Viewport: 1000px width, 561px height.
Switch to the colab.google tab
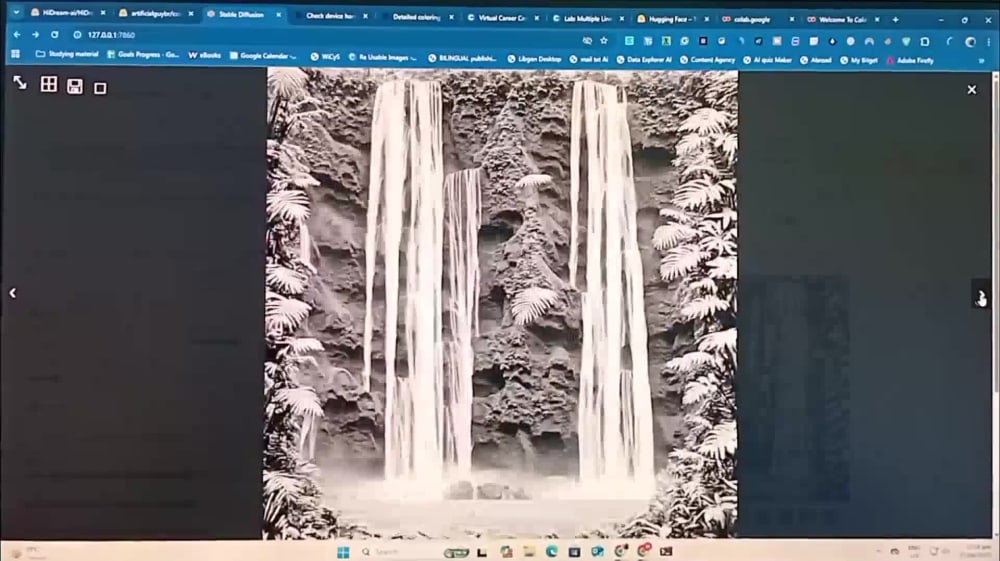coord(752,20)
